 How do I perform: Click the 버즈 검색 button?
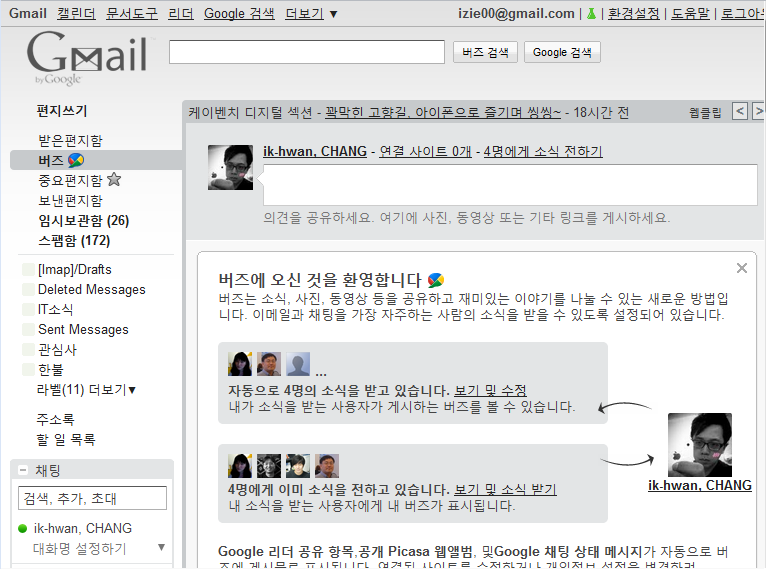485,52
